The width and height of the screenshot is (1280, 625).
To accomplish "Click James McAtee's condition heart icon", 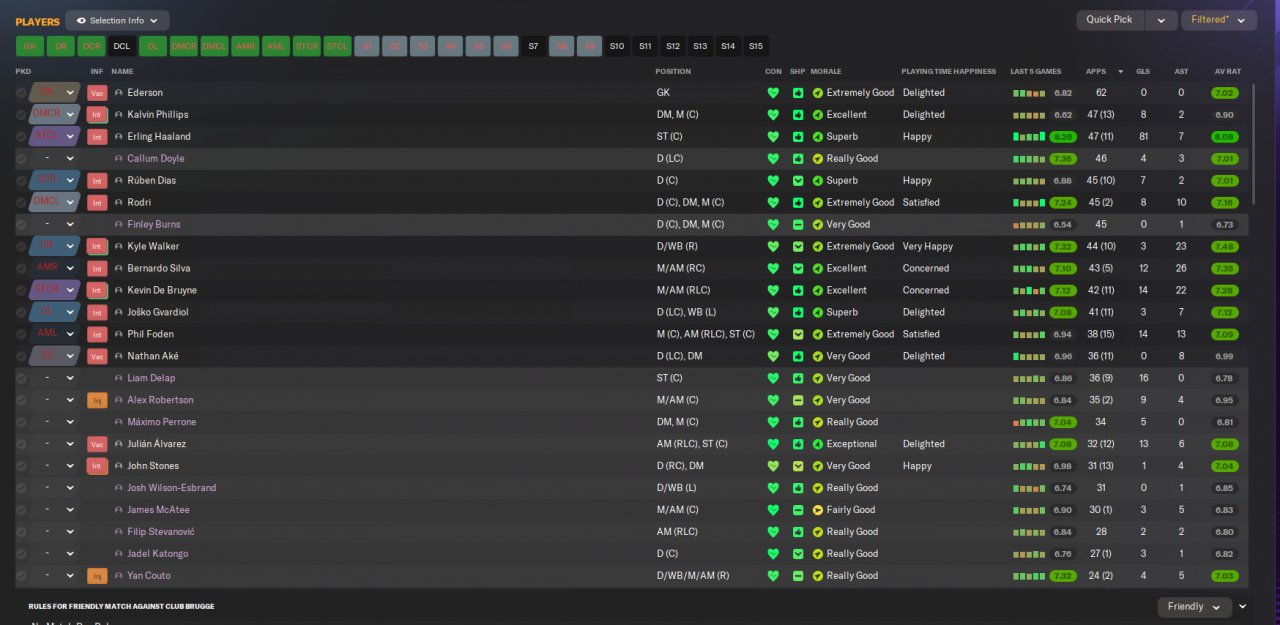I will click(772, 510).
